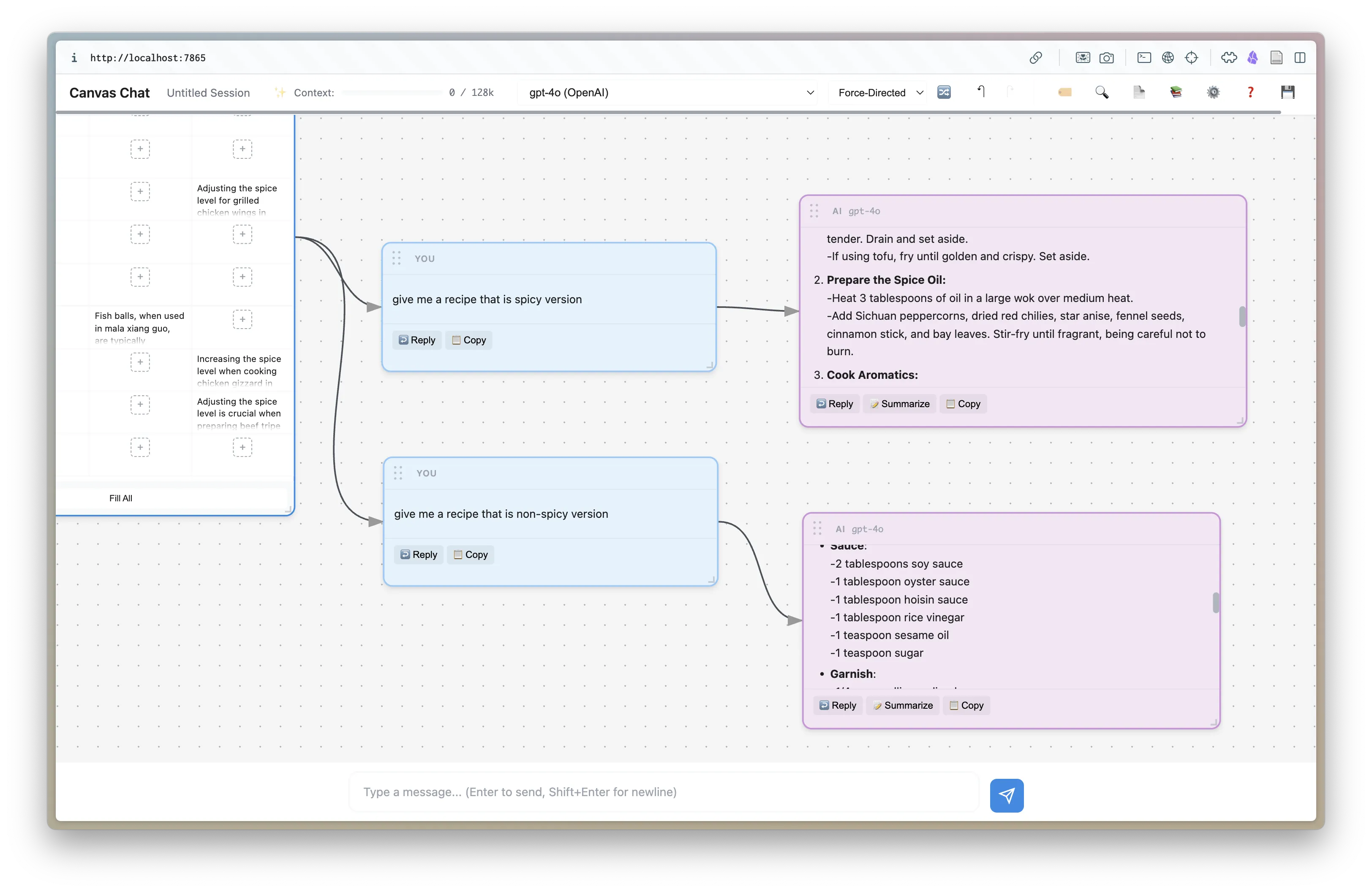Open the settings gear icon
This screenshot has width=1372, height=892.
pos(1213,92)
